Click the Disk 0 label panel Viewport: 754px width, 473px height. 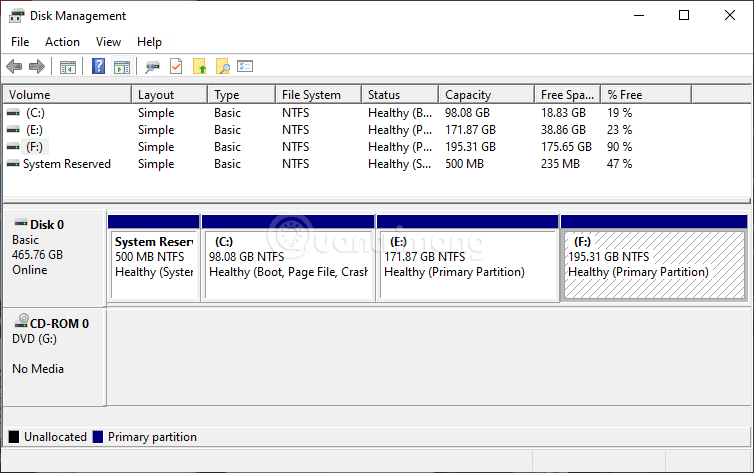(54, 255)
